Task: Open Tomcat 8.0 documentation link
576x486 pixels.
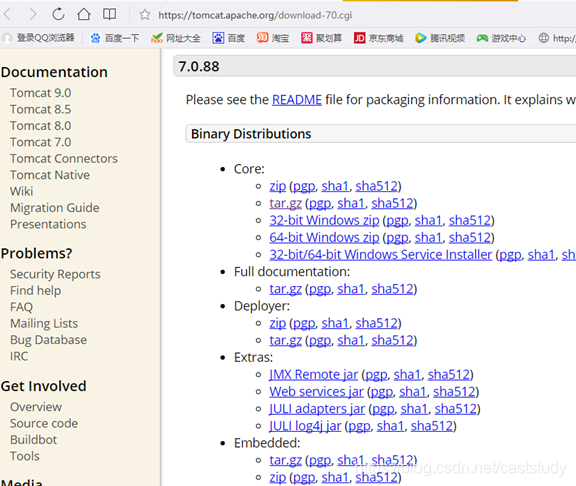Action: click(40, 126)
